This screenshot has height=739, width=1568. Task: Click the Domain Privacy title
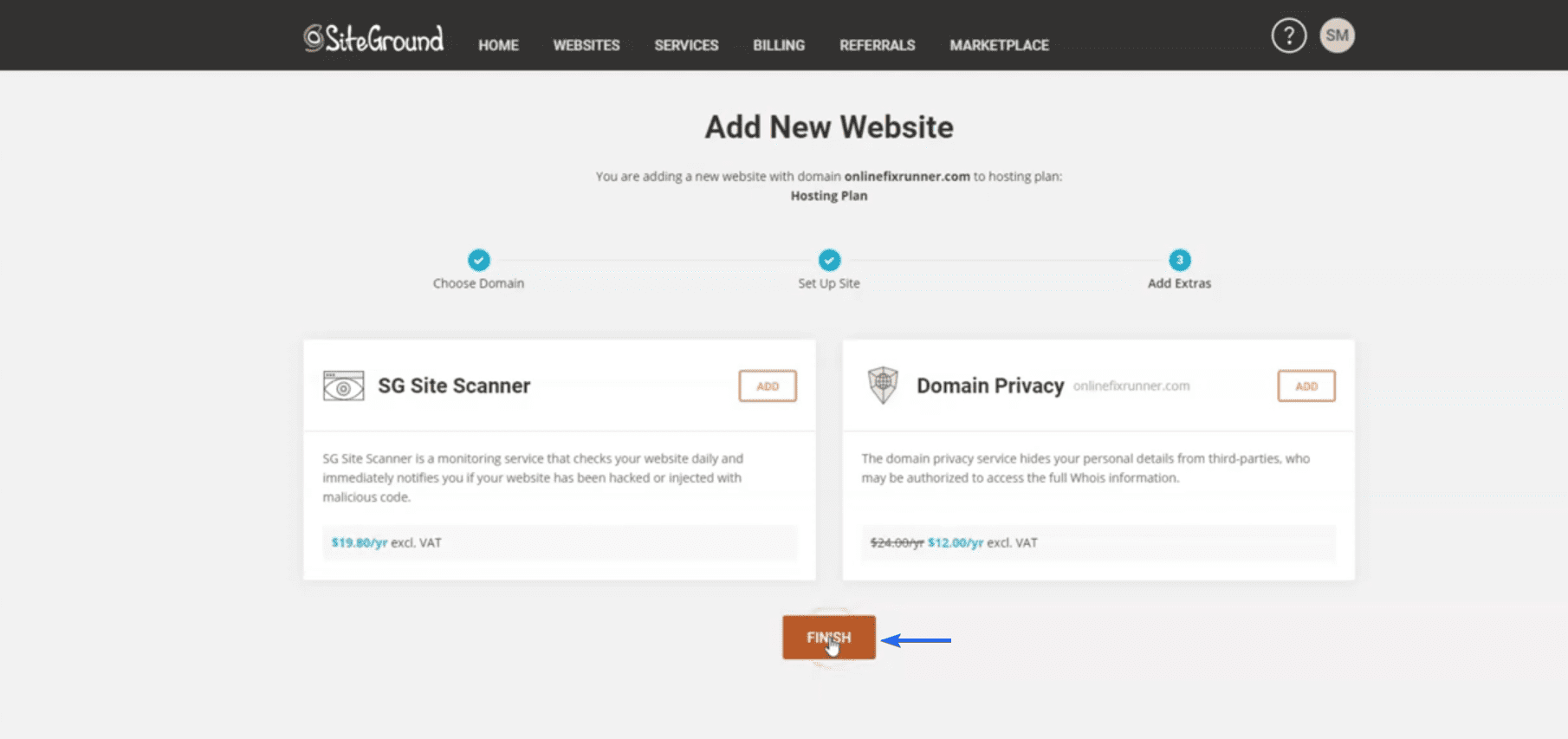click(990, 386)
